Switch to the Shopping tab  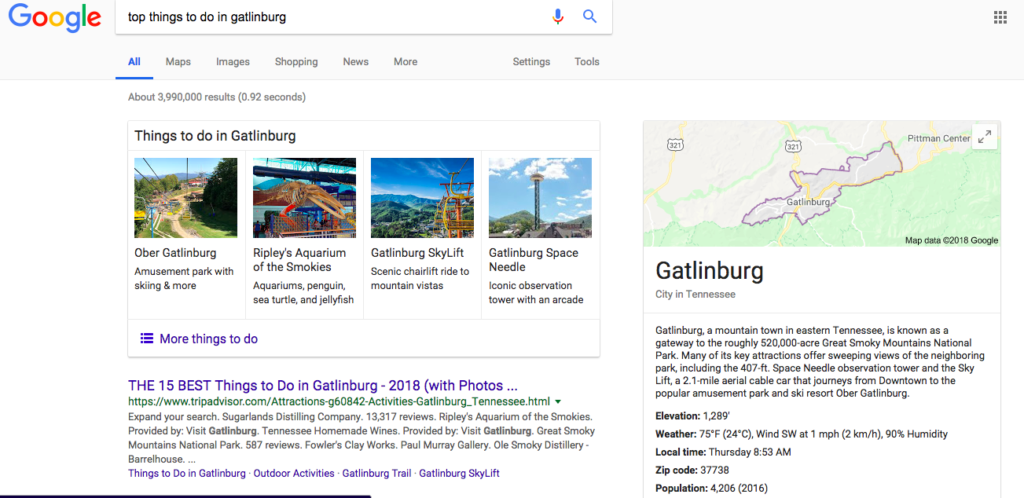[296, 62]
